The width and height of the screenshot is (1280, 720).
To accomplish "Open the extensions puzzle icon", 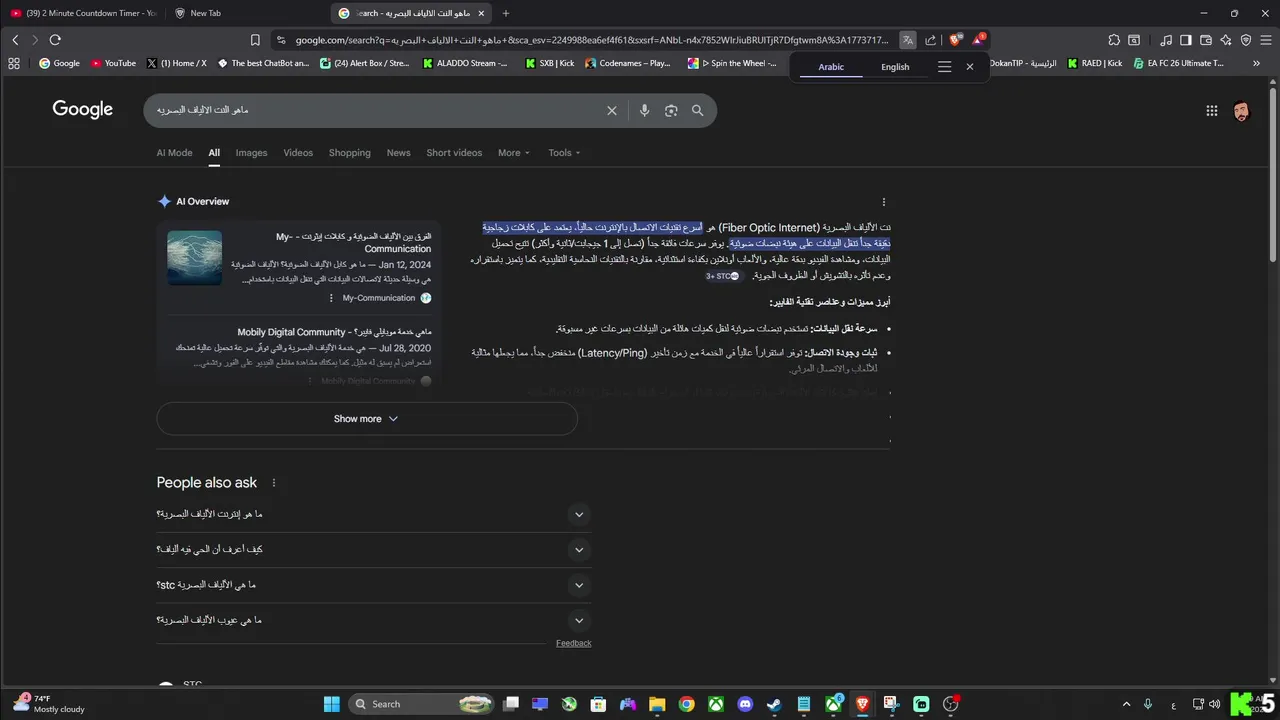I will pyautogui.click(x=1114, y=40).
